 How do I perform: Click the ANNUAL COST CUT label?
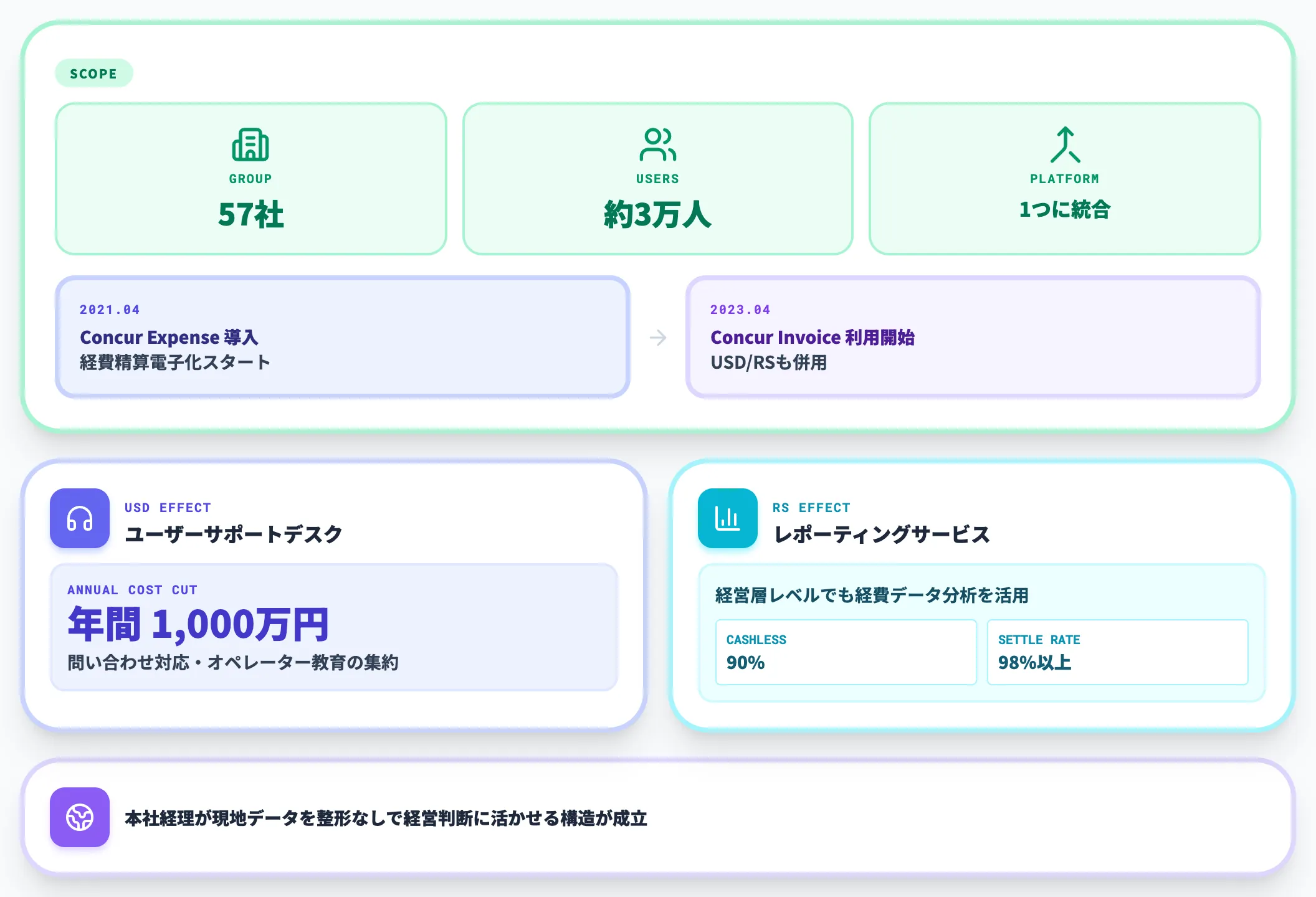point(132,590)
